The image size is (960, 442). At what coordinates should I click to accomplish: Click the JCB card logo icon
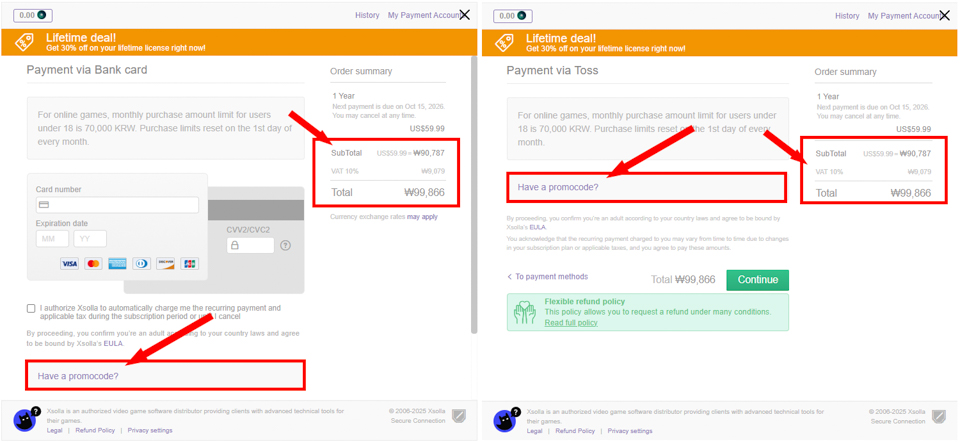(x=190, y=264)
